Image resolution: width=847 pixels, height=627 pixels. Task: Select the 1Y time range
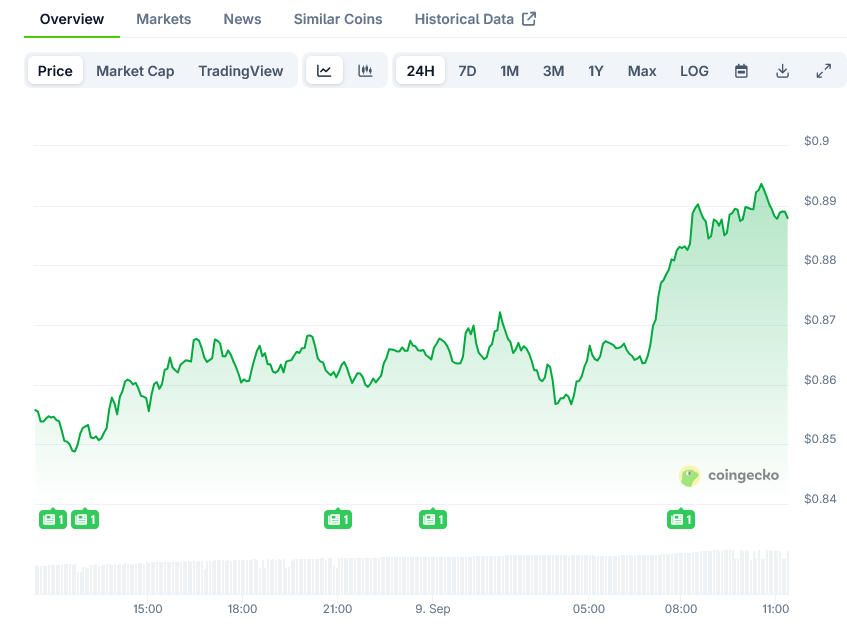point(596,71)
